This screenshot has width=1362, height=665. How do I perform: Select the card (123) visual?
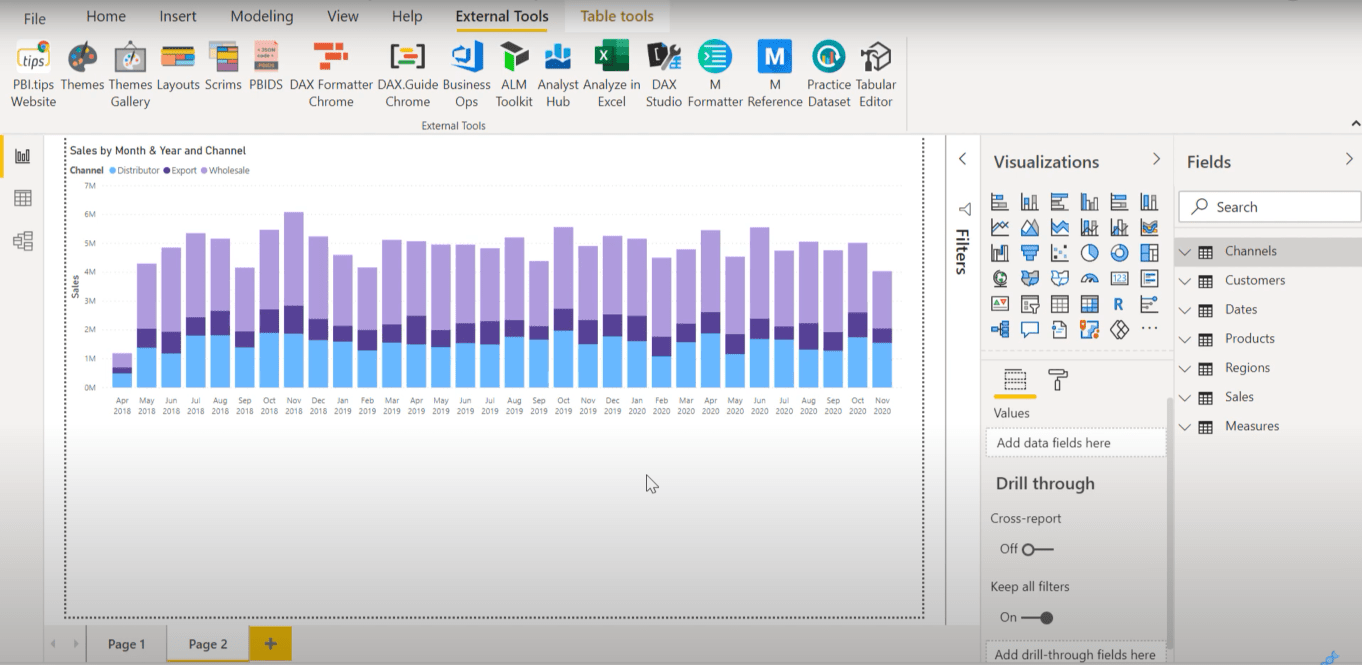click(1120, 278)
